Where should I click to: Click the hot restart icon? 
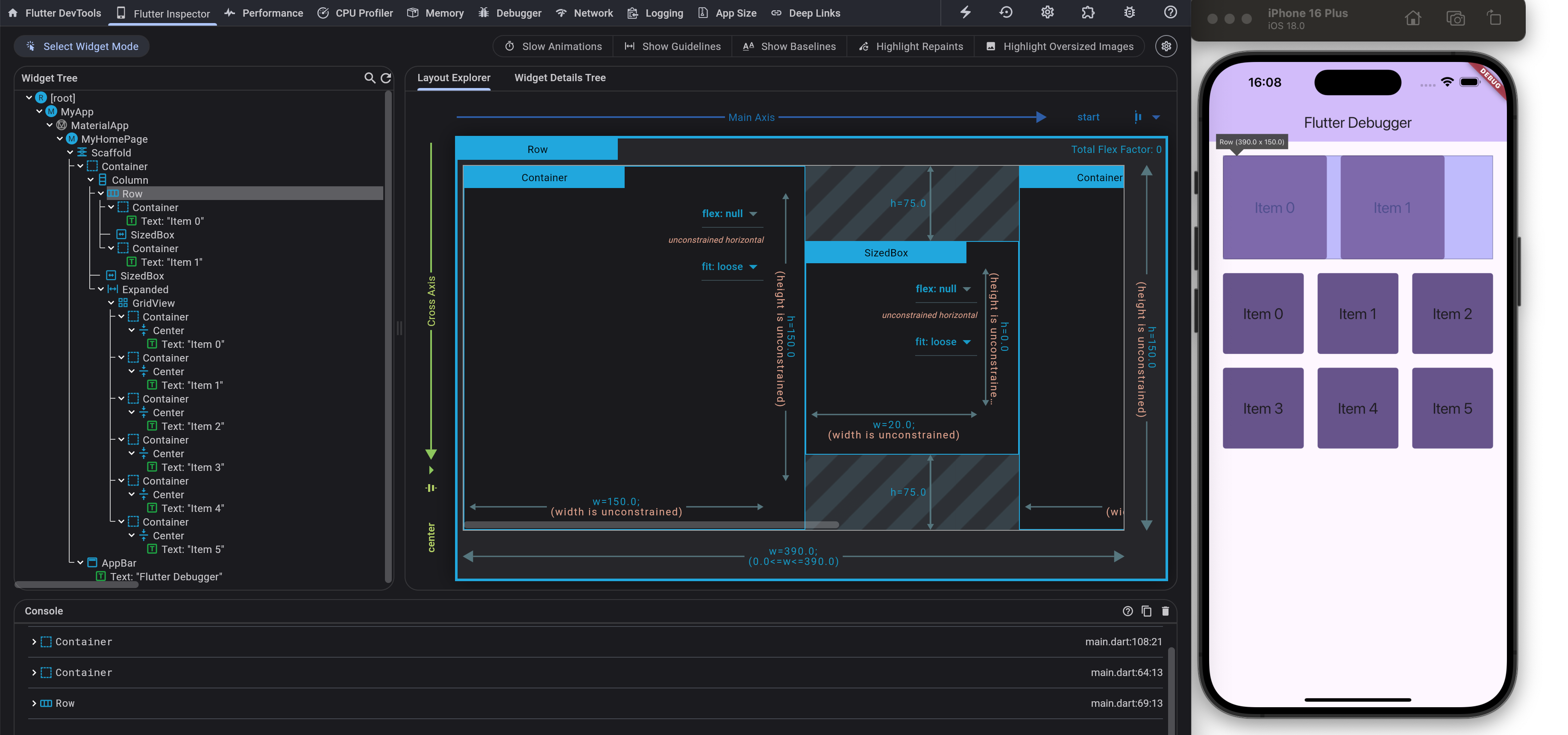click(x=1006, y=12)
